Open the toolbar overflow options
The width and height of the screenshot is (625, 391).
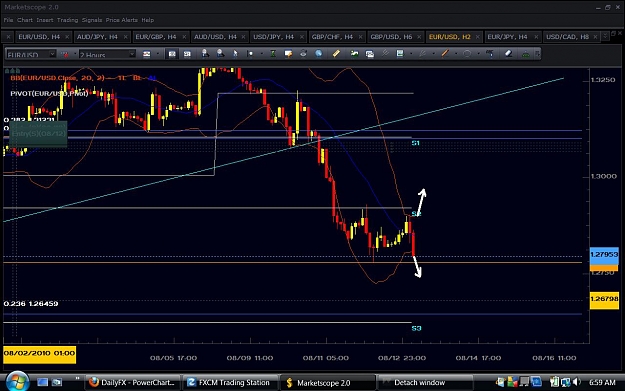[x=538, y=53]
